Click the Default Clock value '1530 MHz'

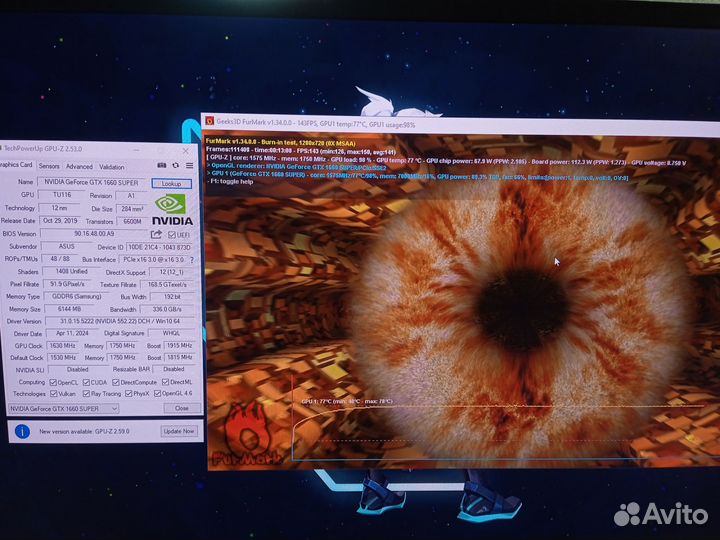coord(63,357)
